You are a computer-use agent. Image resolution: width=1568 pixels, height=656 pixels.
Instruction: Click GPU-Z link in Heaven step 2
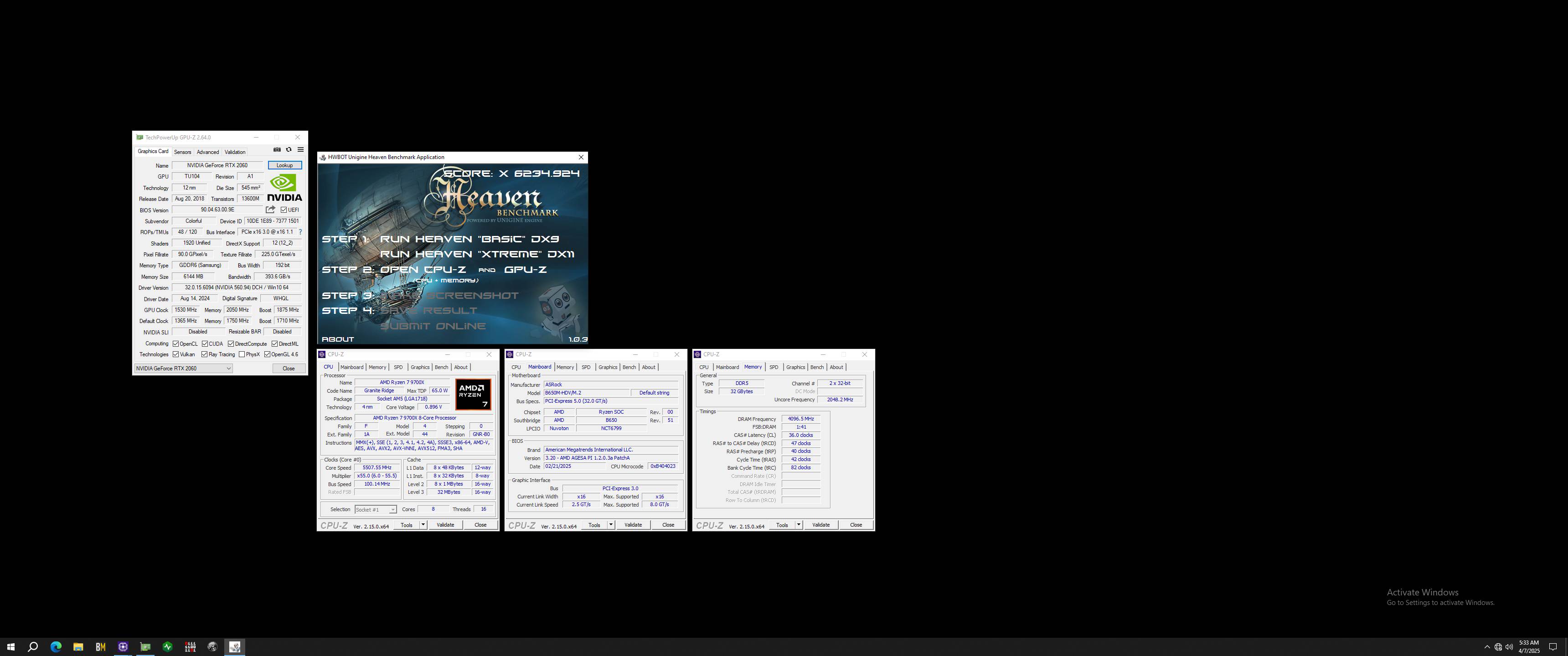pyautogui.click(x=525, y=270)
